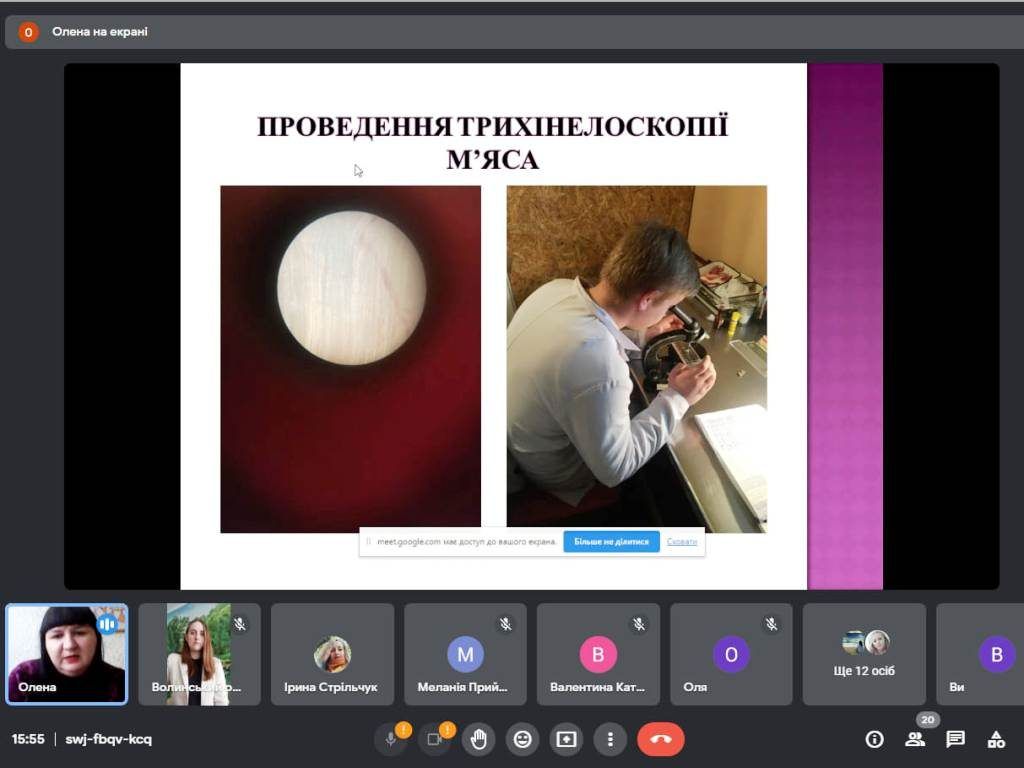Raise hand using the hand icon
Image resolution: width=1024 pixels, height=768 pixels.
479,739
